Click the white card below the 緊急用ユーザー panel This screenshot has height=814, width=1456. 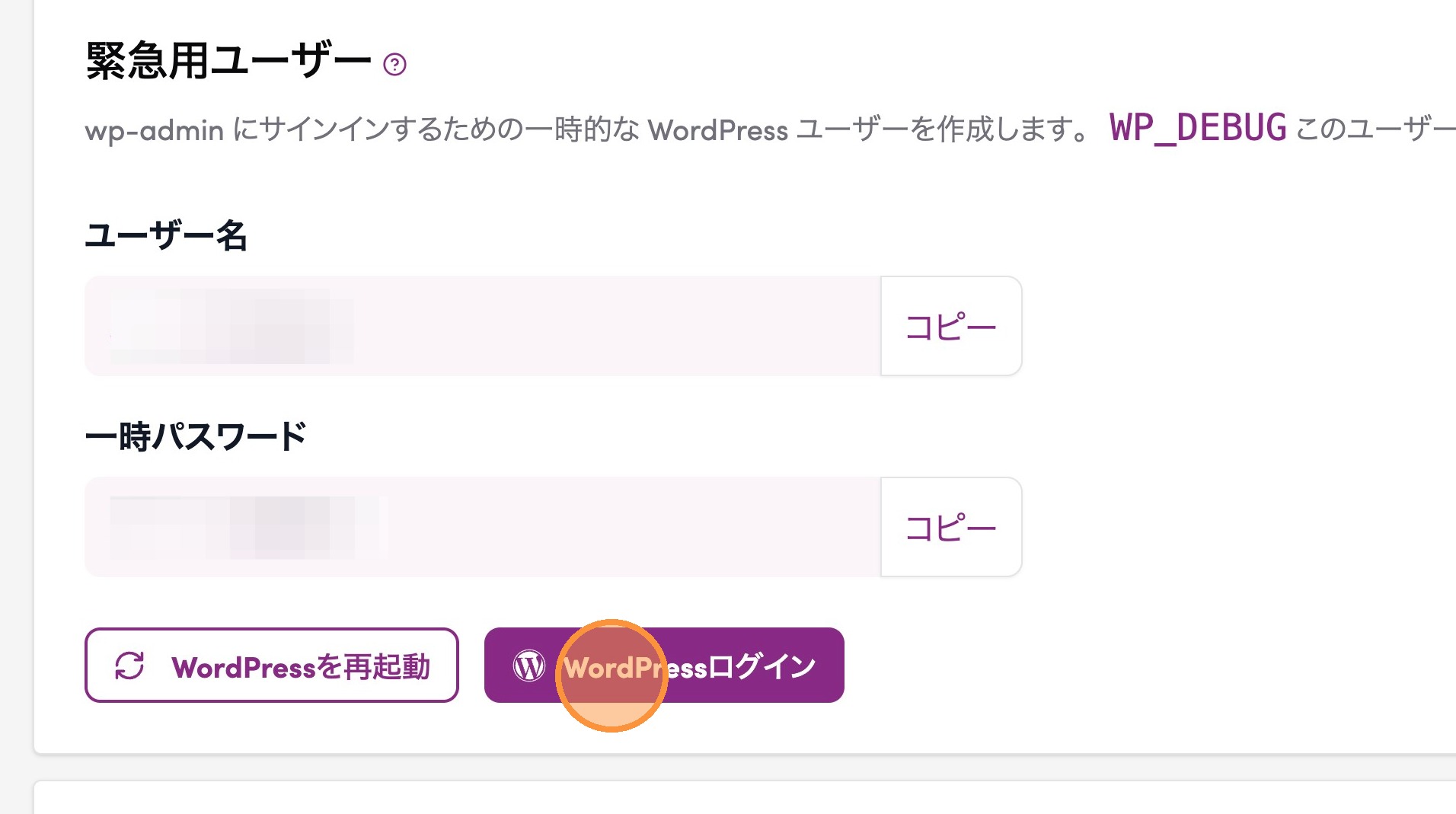(x=745, y=798)
